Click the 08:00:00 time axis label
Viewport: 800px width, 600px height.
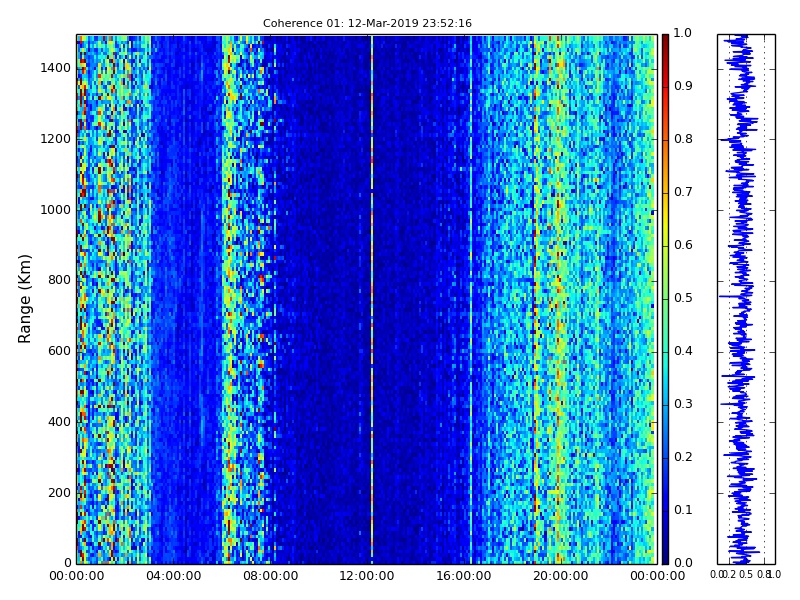coord(270,577)
